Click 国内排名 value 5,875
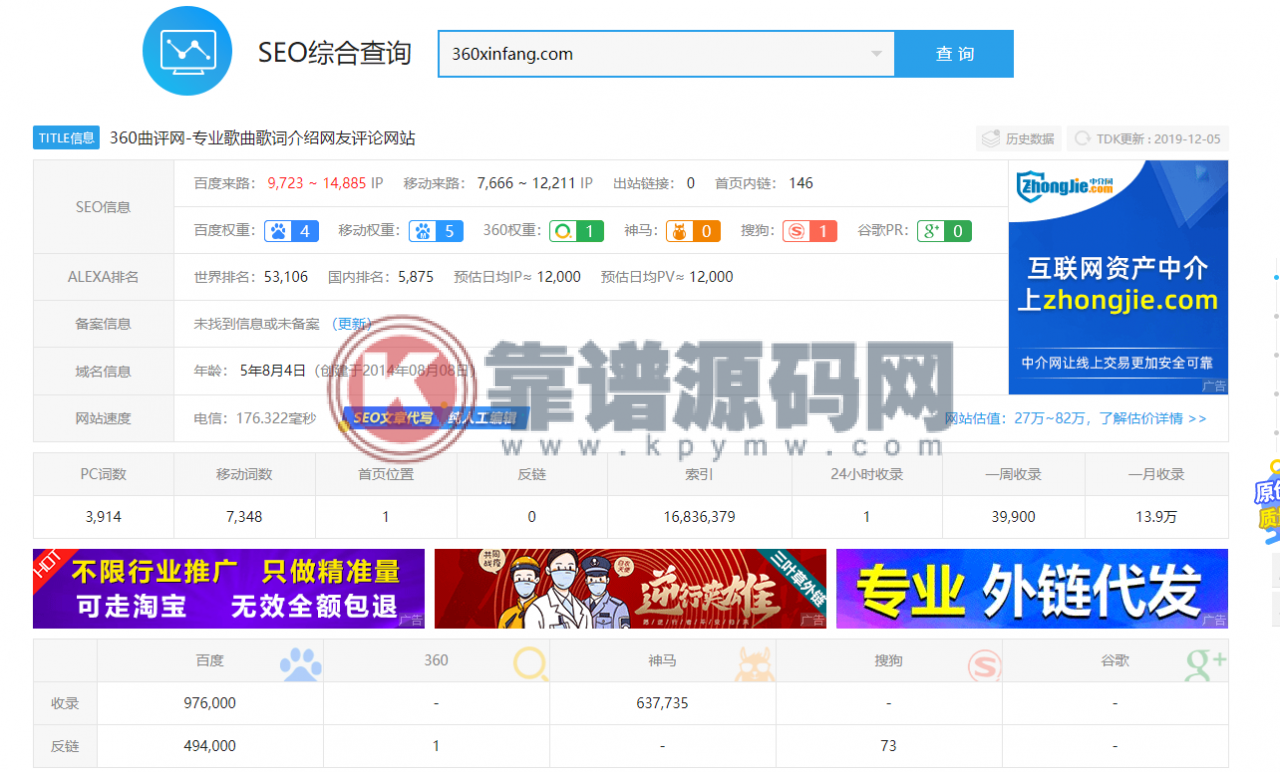Viewport: 1280px width, 772px height. click(x=416, y=277)
